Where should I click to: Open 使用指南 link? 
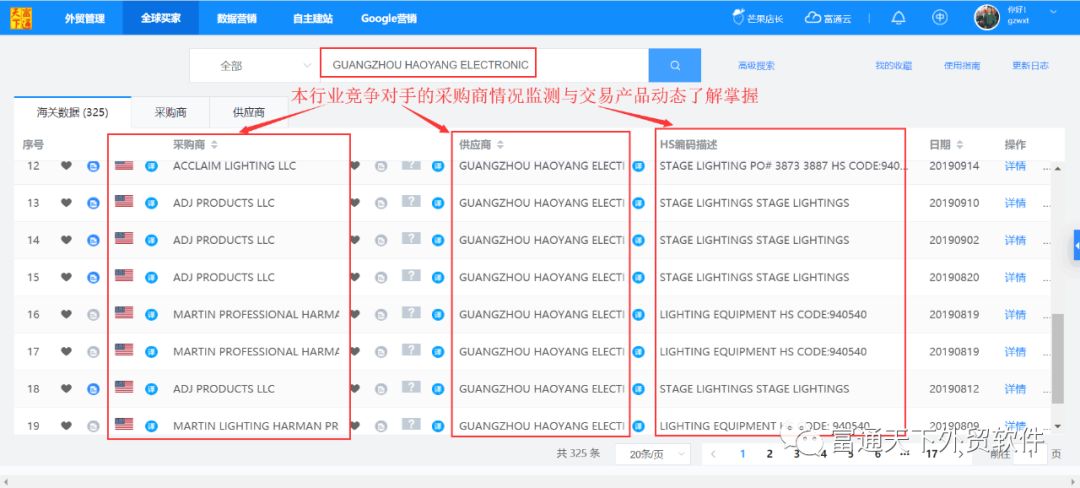(962, 66)
